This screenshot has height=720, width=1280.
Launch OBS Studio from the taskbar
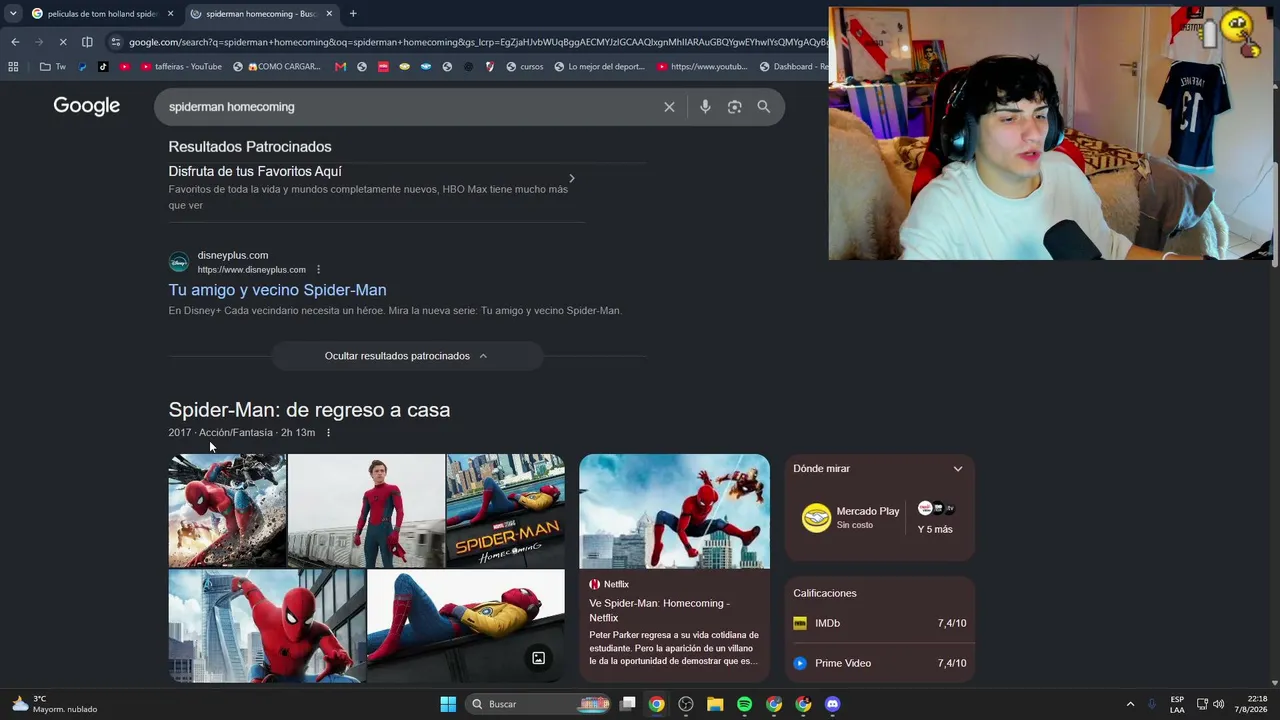[x=686, y=704]
